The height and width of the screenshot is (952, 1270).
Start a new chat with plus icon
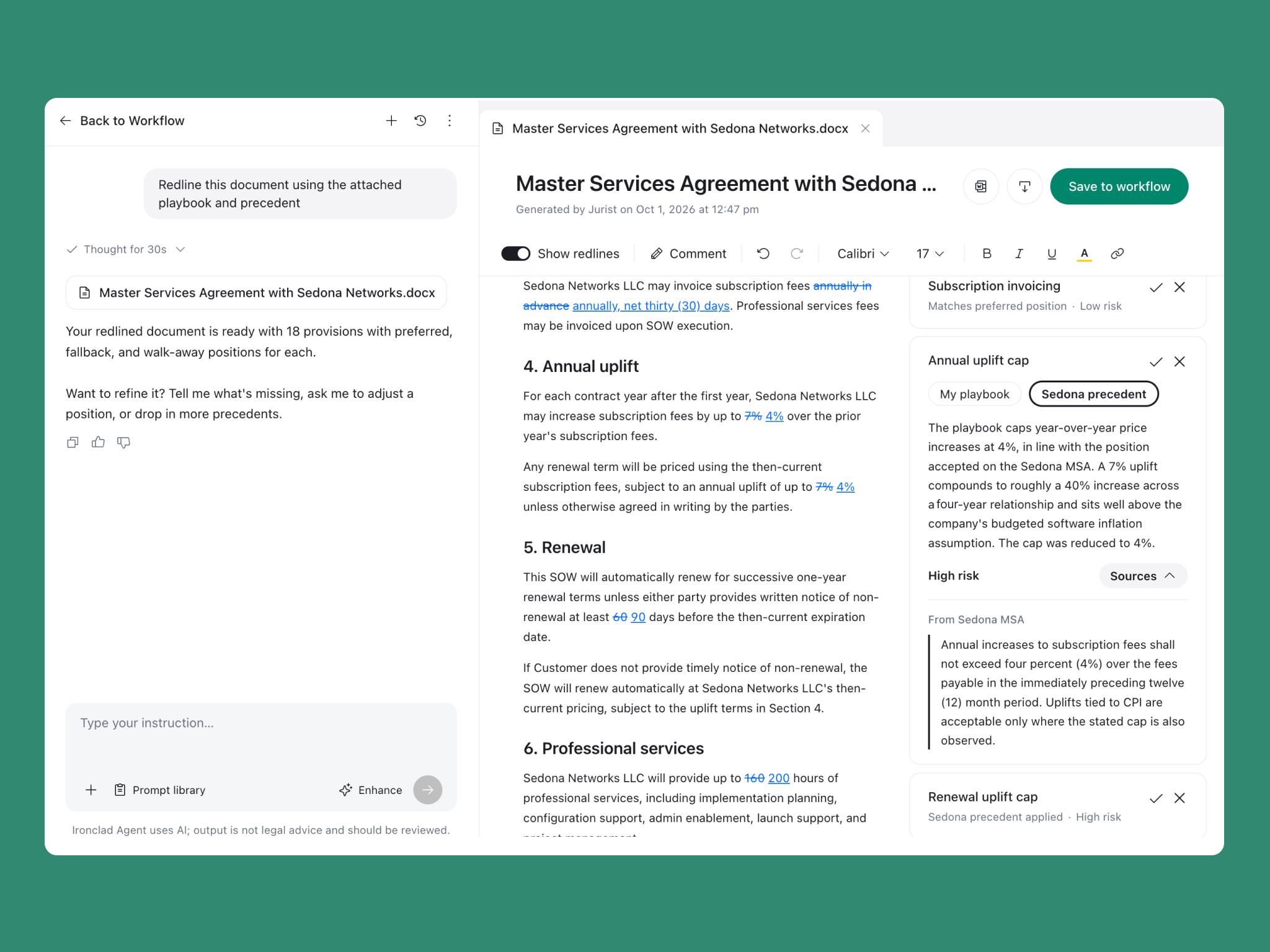[391, 121]
